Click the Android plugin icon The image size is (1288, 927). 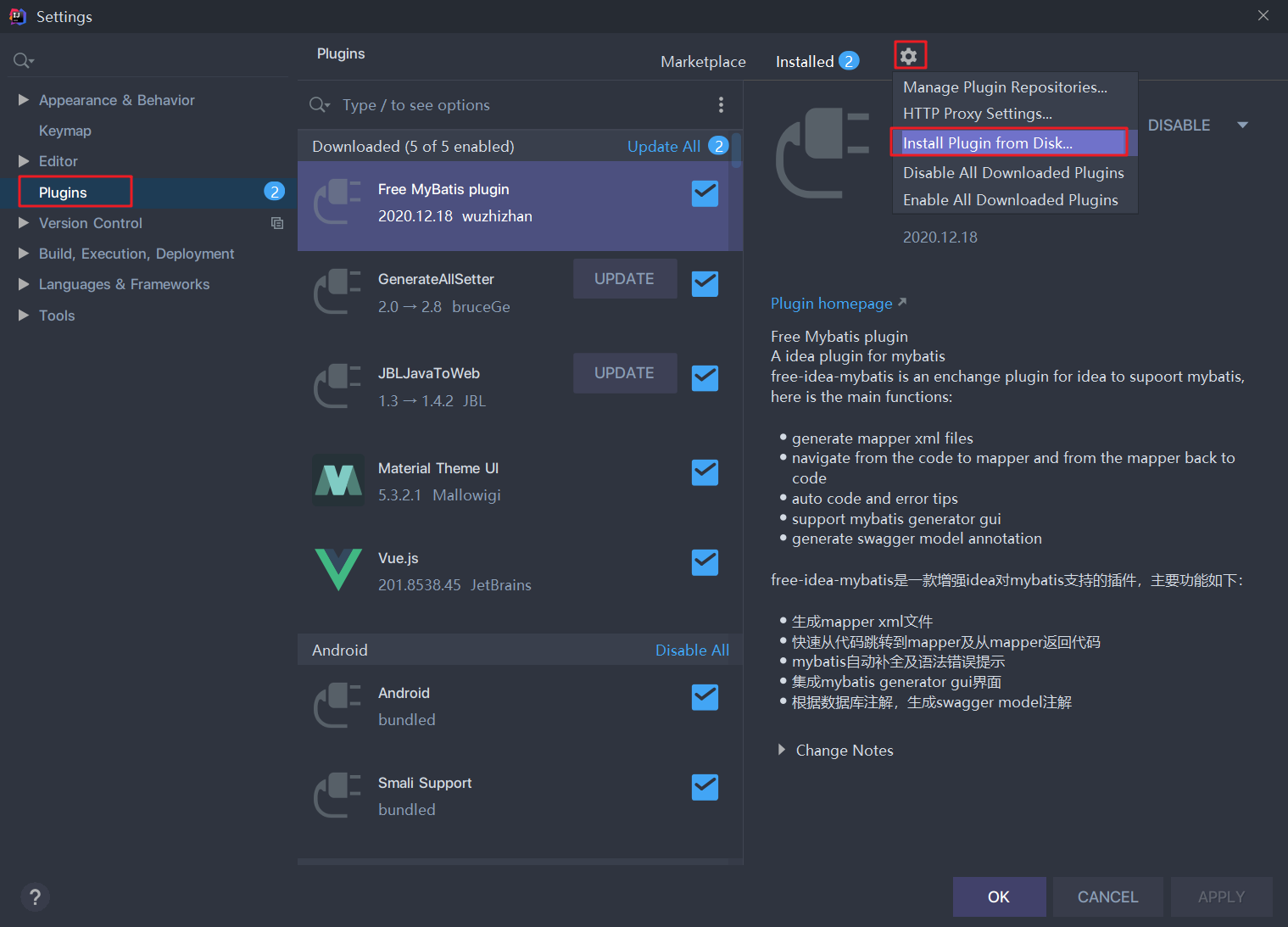tap(337, 706)
